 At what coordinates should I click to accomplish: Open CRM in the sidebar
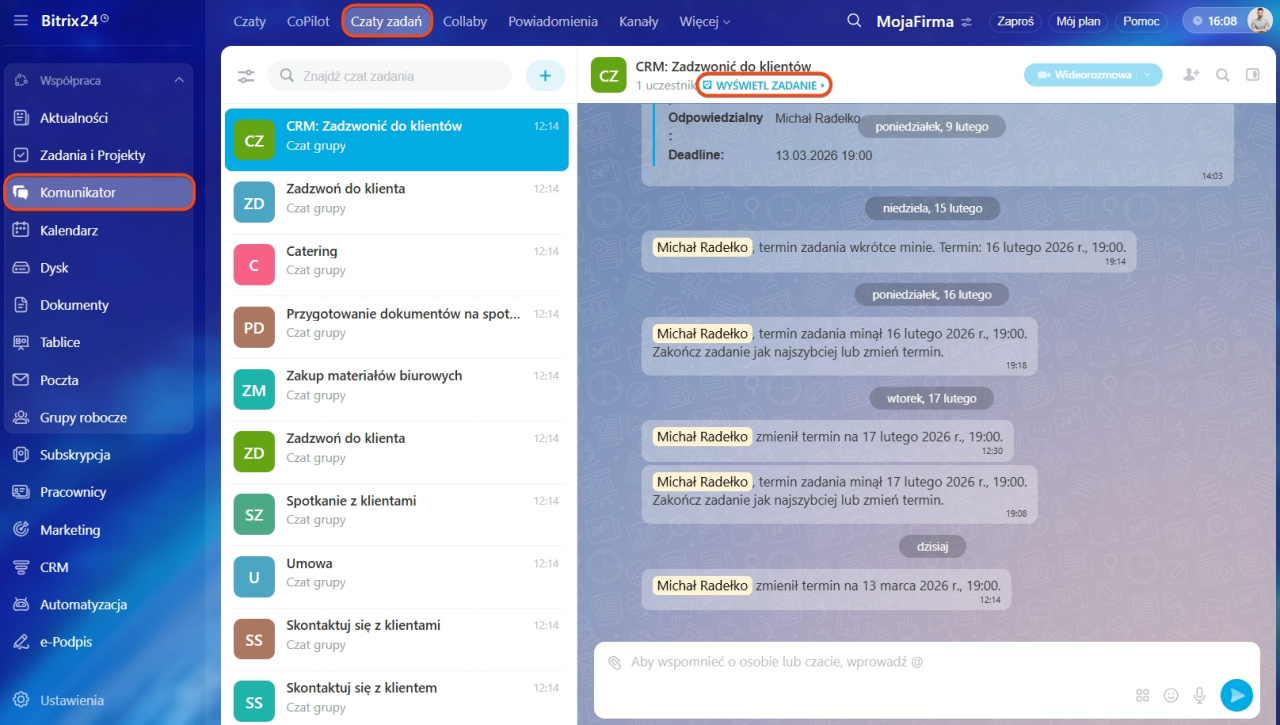tap(98, 567)
